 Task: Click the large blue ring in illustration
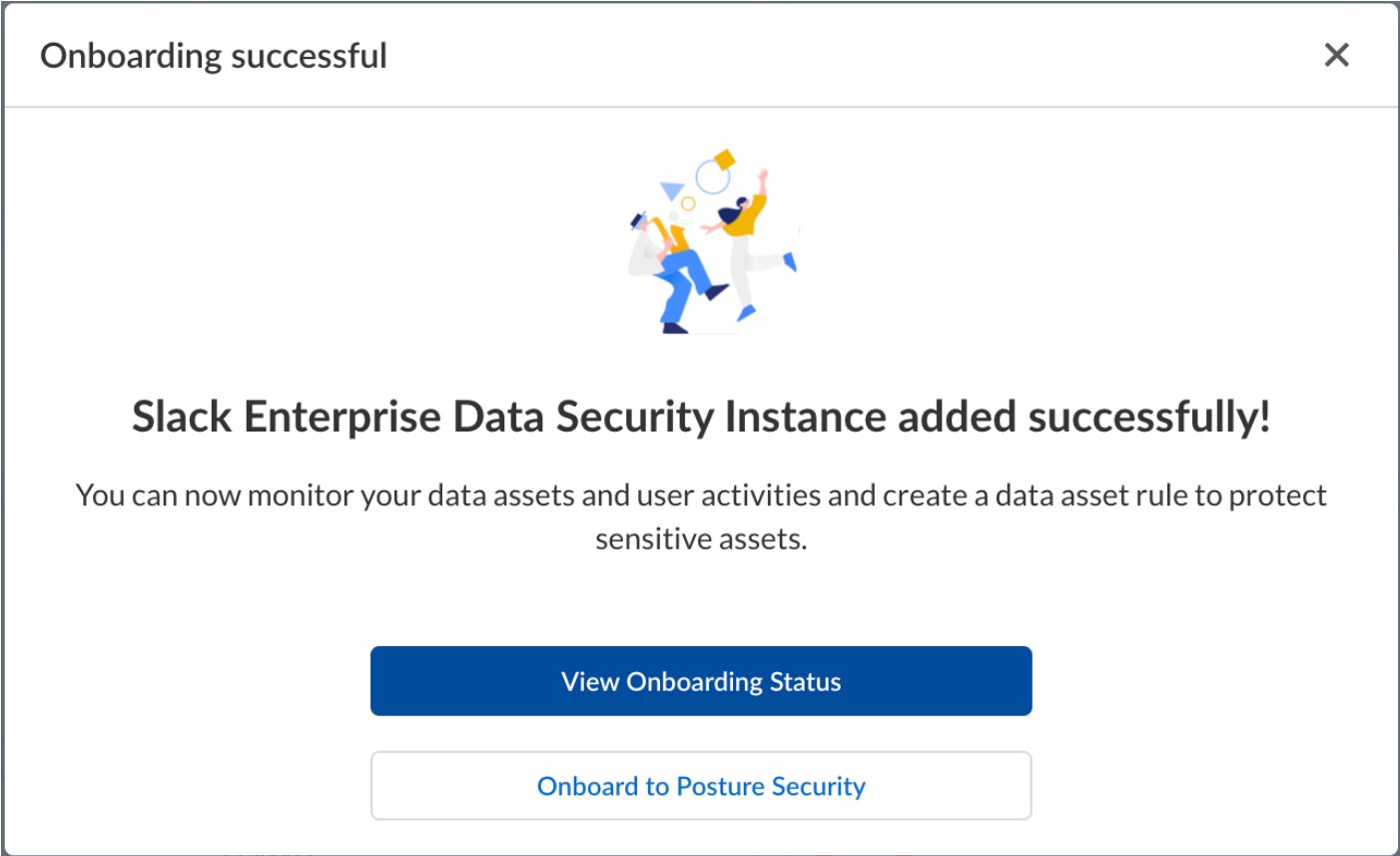coord(712,177)
